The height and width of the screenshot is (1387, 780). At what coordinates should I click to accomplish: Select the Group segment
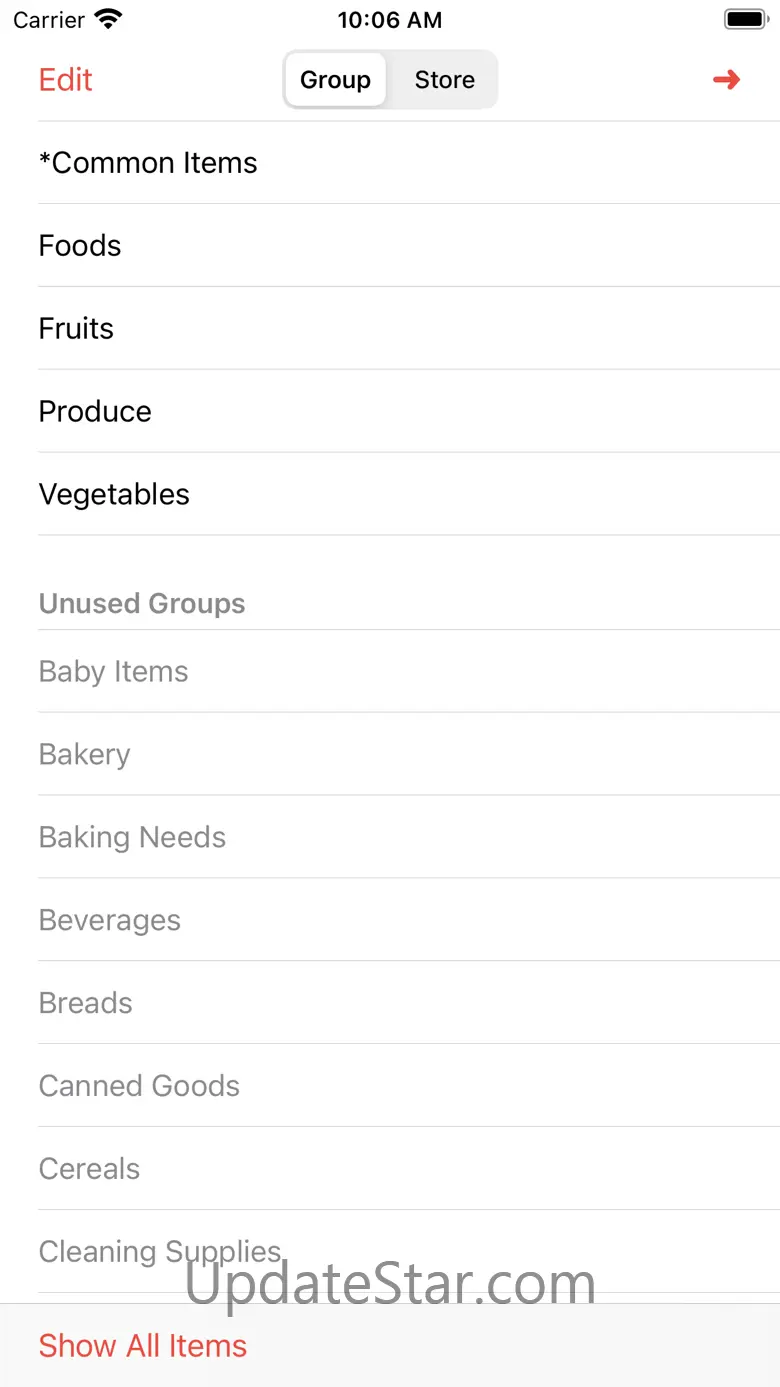335,80
